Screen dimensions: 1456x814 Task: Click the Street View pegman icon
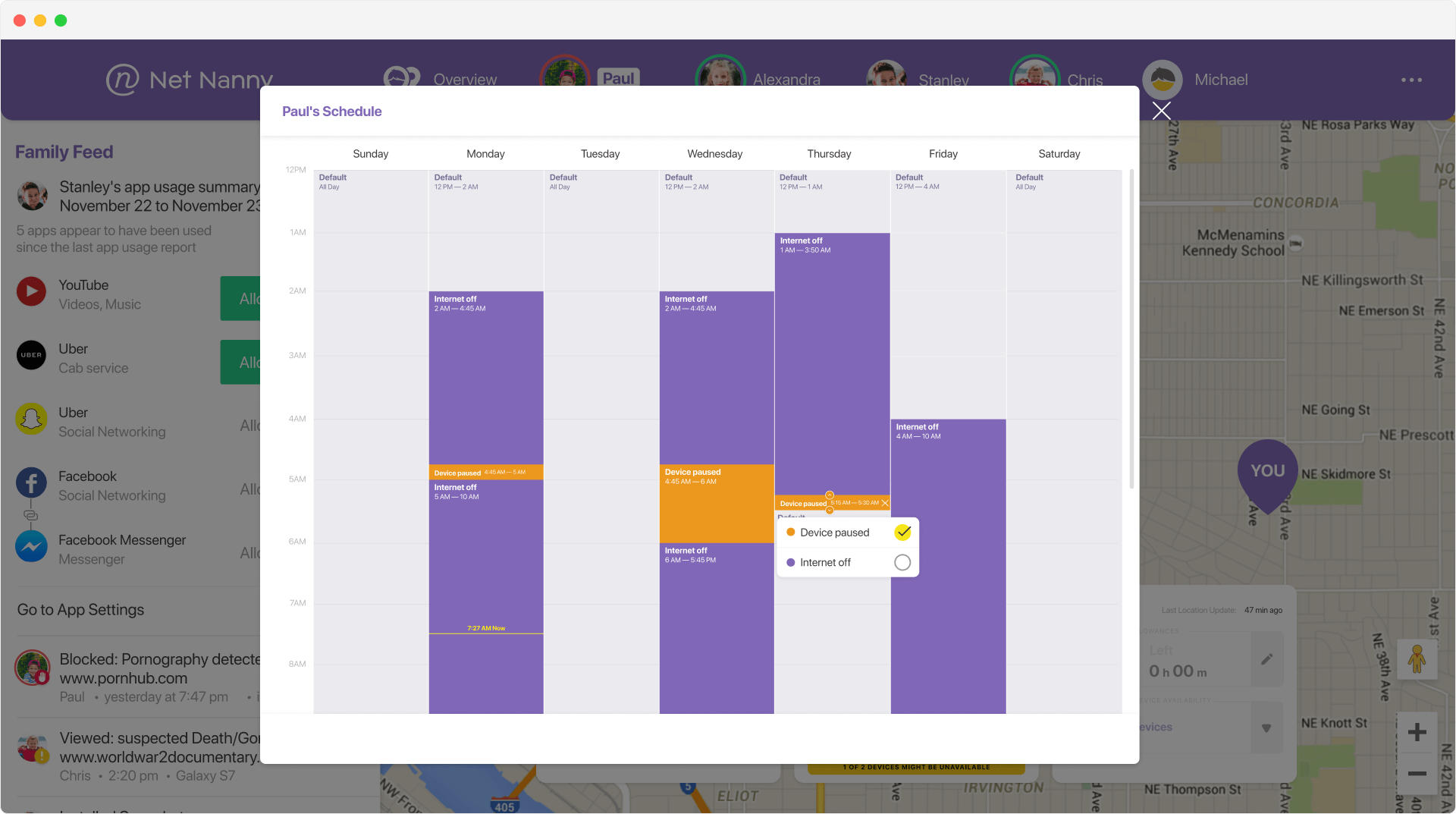[1417, 658]
